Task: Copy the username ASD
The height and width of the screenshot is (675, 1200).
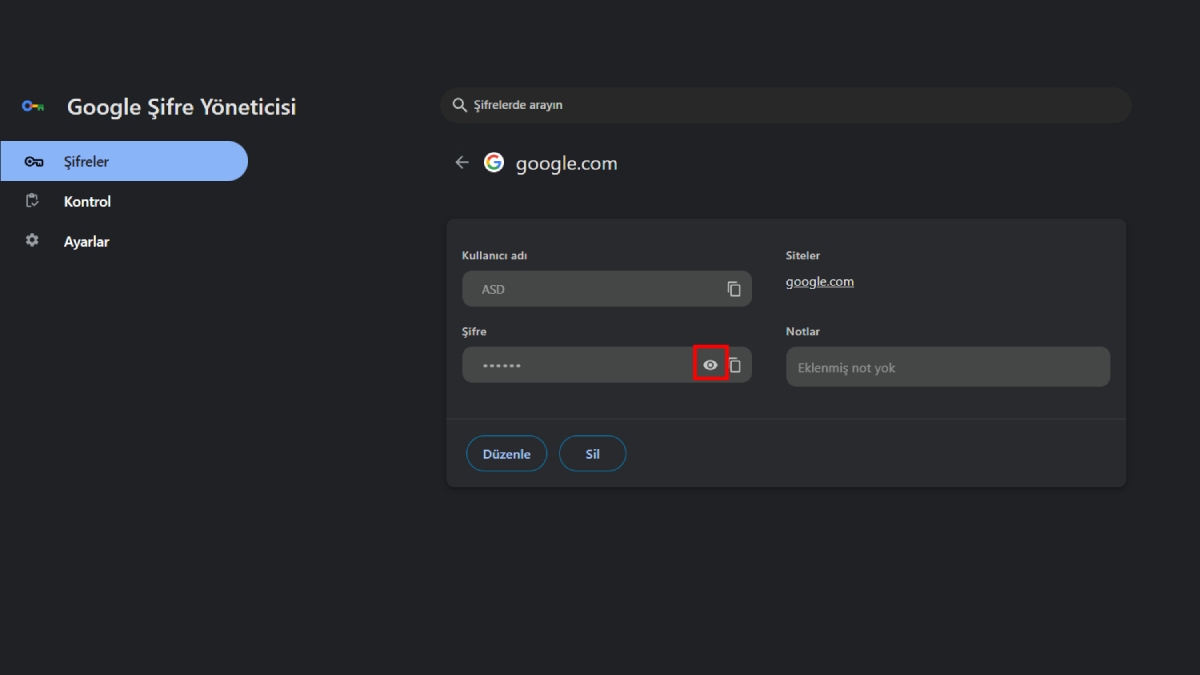Action: [x=734, y=289]
